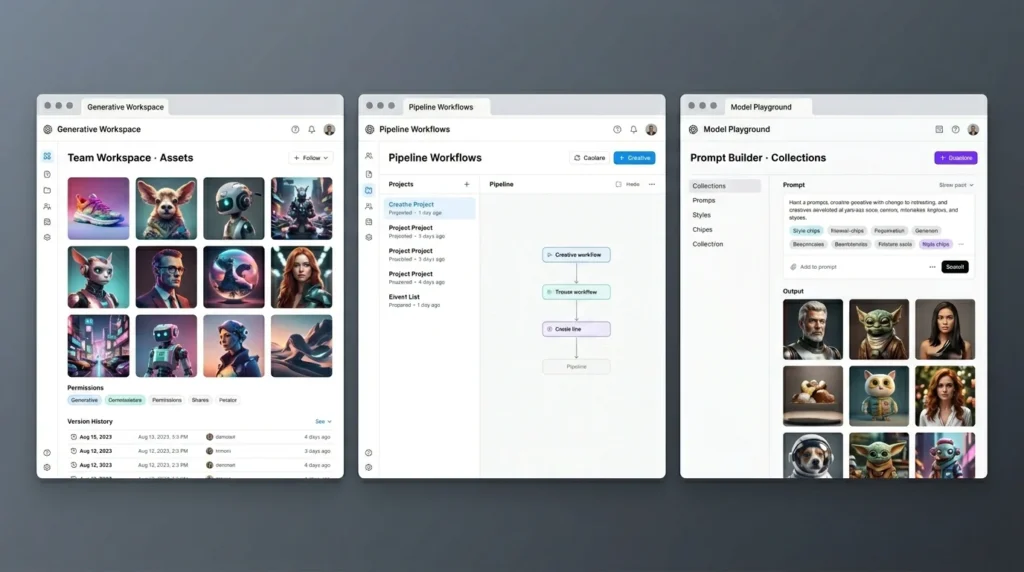
Task: Open notifications bell in Pipeline Workflows window
Action: 633,129
